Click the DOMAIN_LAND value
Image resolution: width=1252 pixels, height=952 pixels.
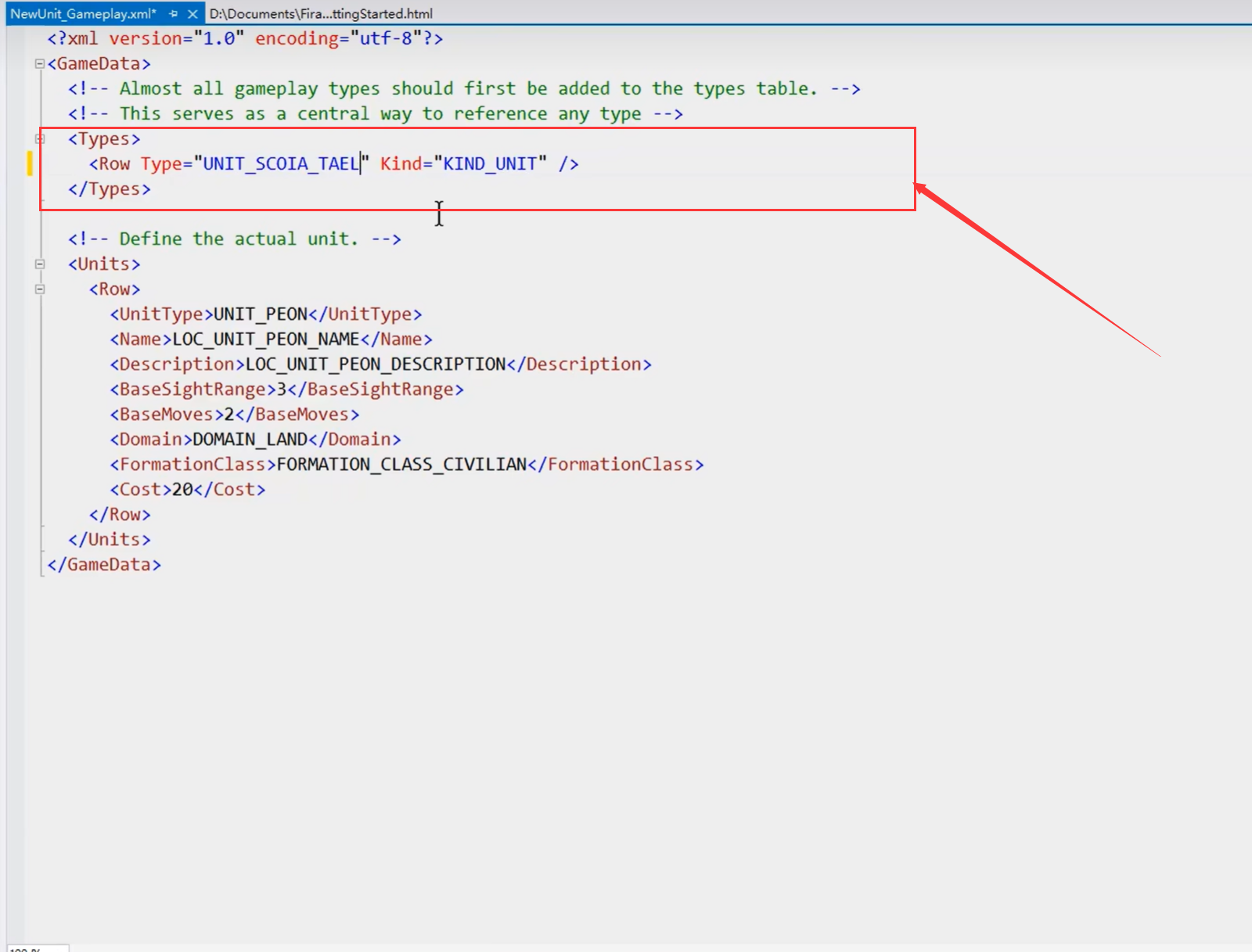point(250,440)
